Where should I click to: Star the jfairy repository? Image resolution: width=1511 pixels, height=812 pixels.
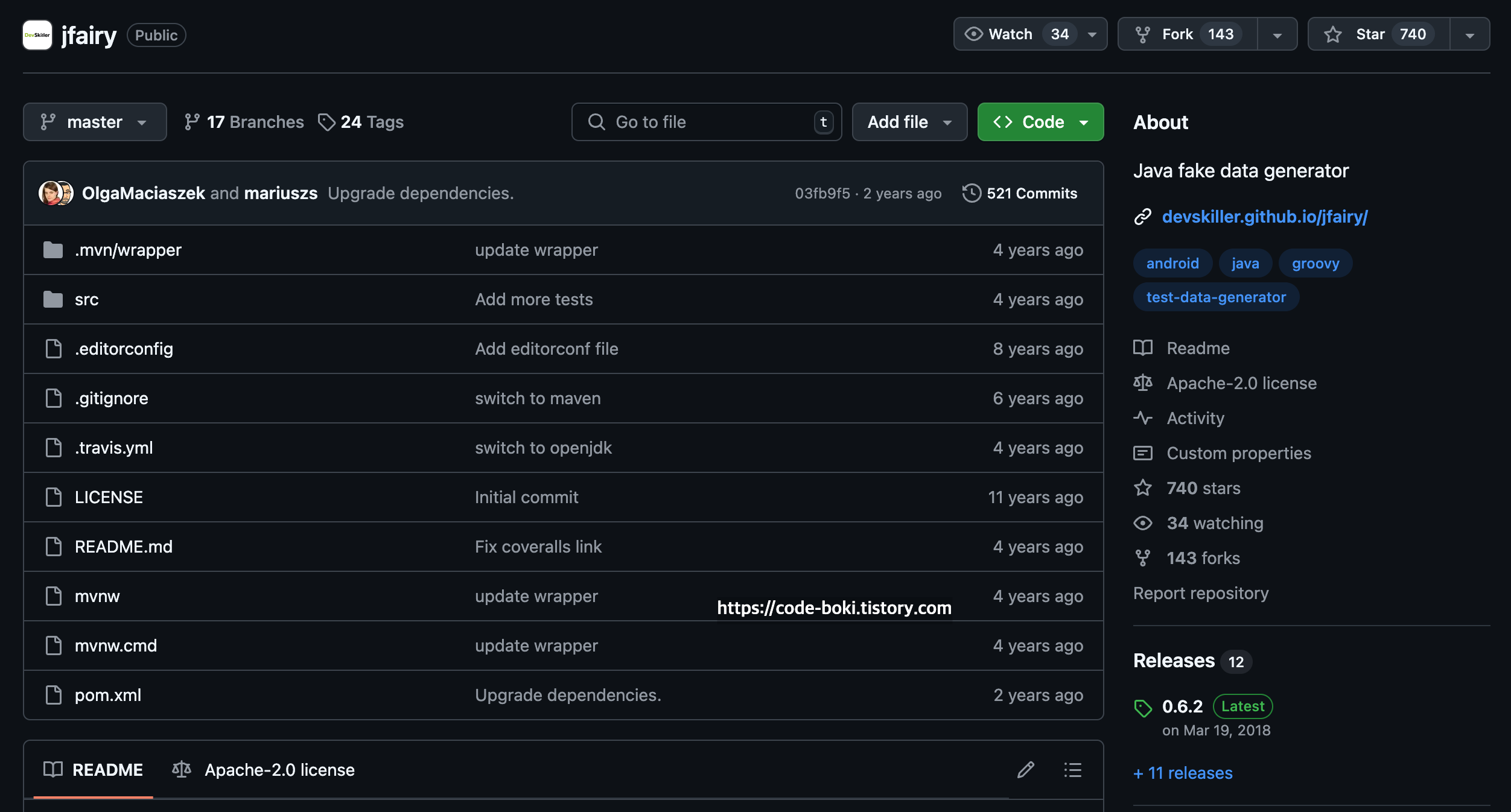tap(1378, 34)
